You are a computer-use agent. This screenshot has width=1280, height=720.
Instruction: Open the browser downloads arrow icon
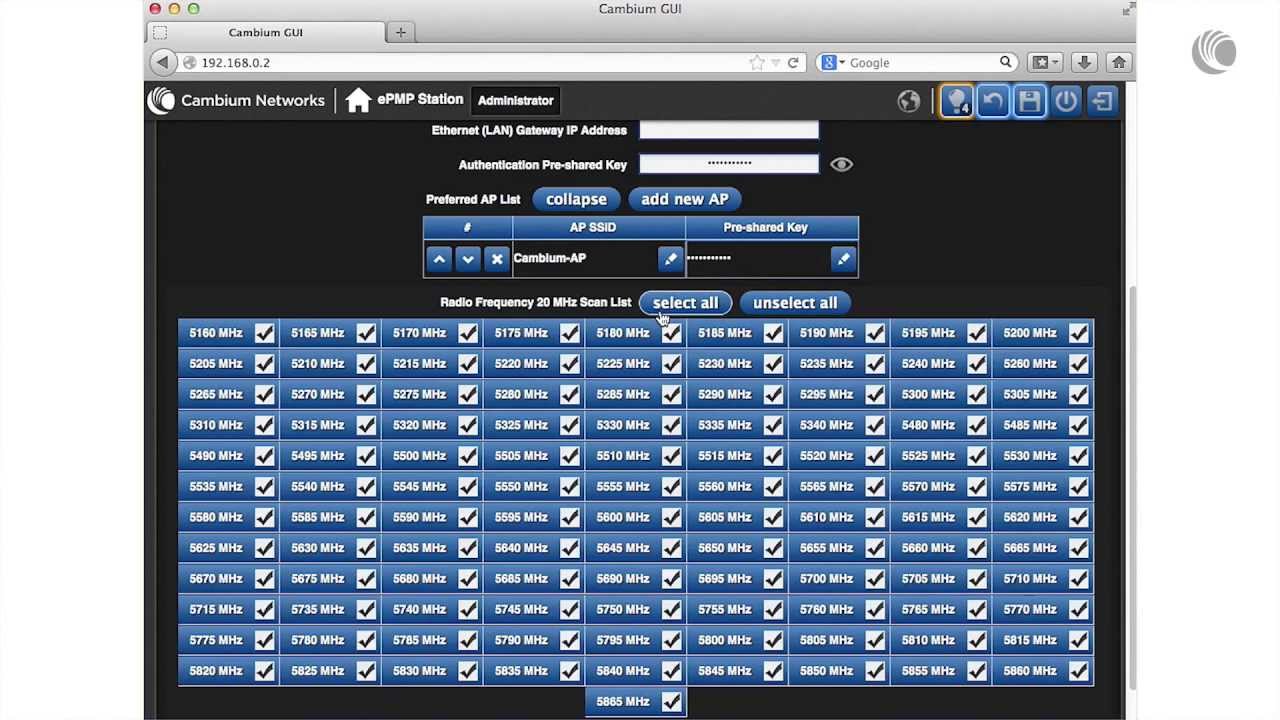coord(1084,62)
